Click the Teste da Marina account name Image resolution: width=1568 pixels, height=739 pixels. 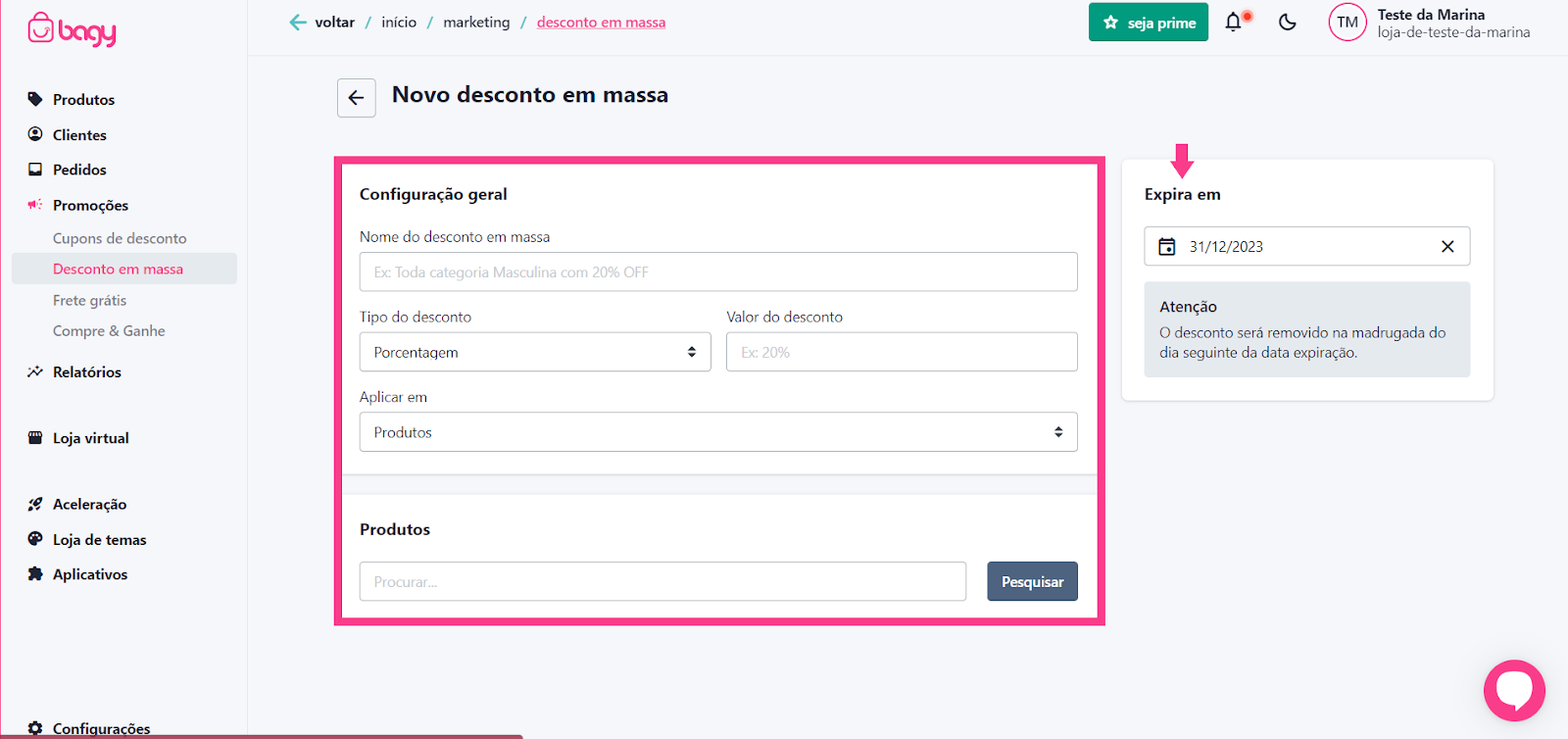point(1431,15)
